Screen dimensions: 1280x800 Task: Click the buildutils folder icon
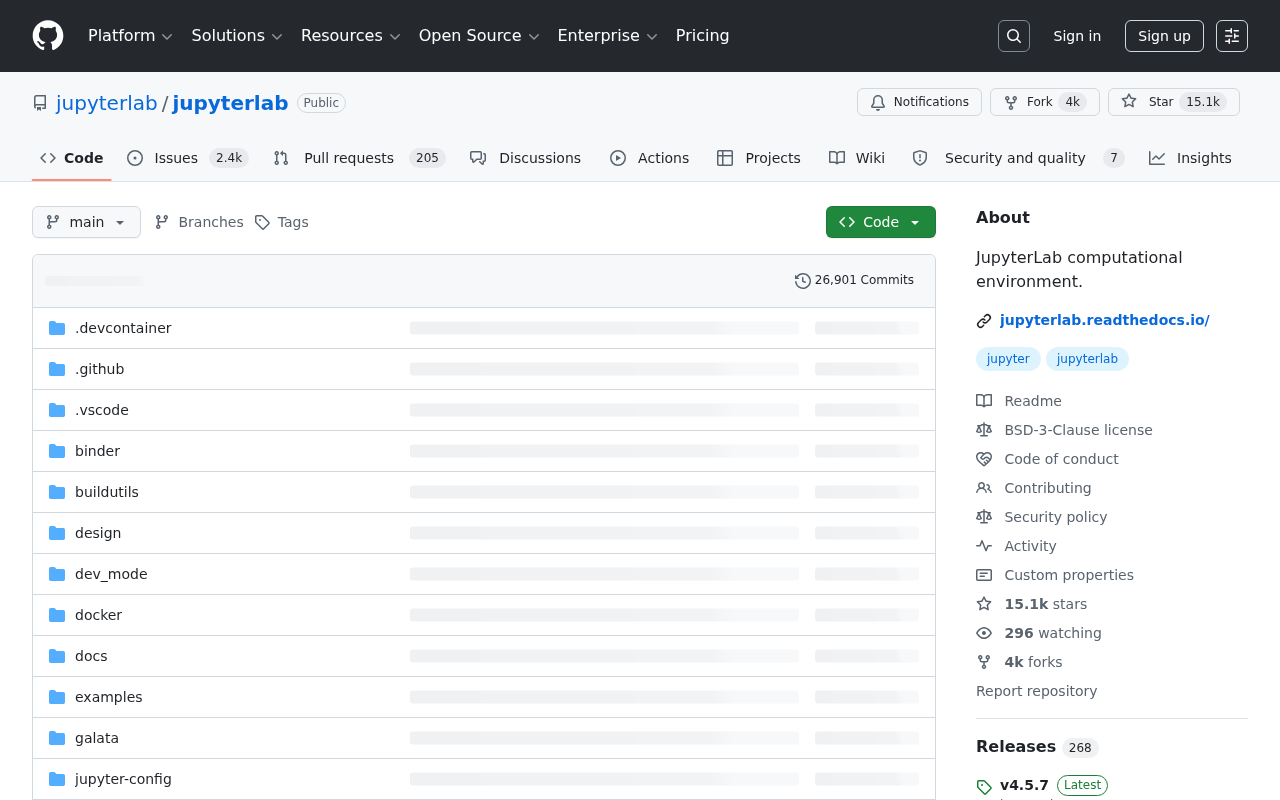click(x=57, y=492)
